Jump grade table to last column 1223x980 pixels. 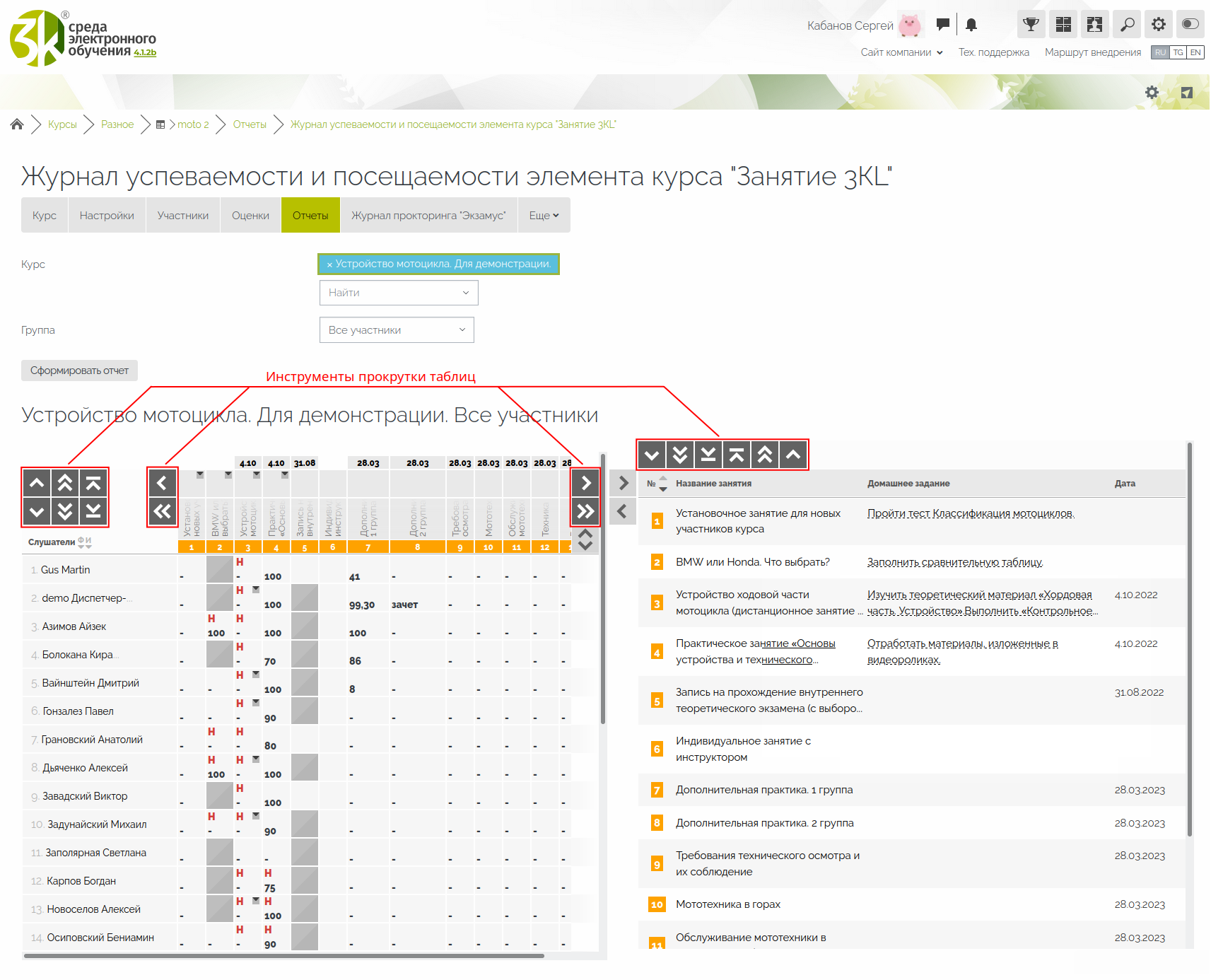tap(585, 511)
